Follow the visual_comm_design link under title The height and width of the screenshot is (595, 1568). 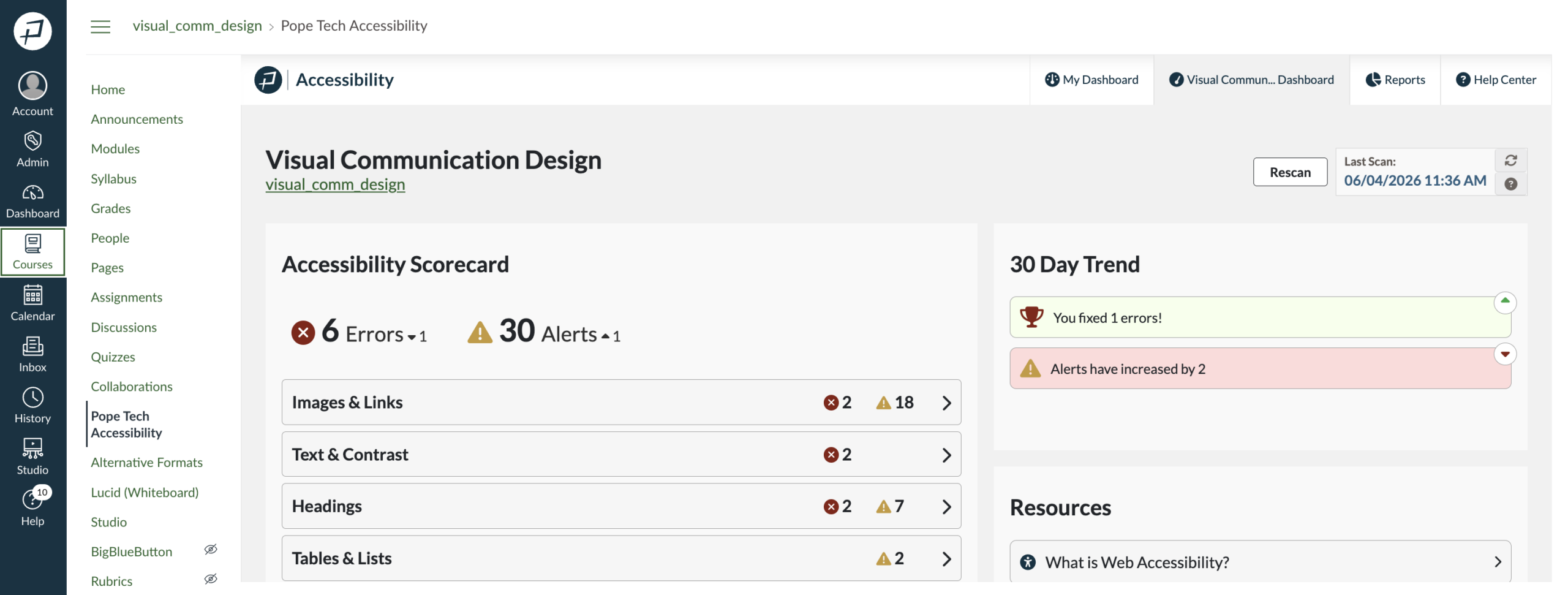click(x=335, y=184)
